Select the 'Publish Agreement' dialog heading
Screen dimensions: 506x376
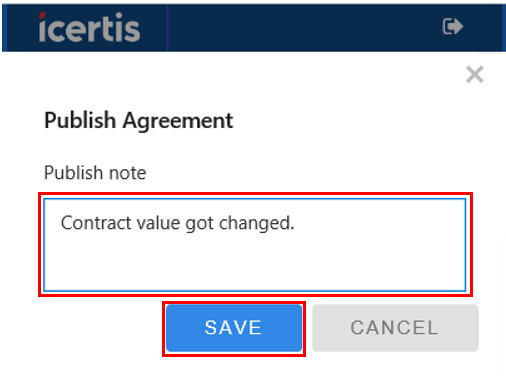tap(139, 120)
